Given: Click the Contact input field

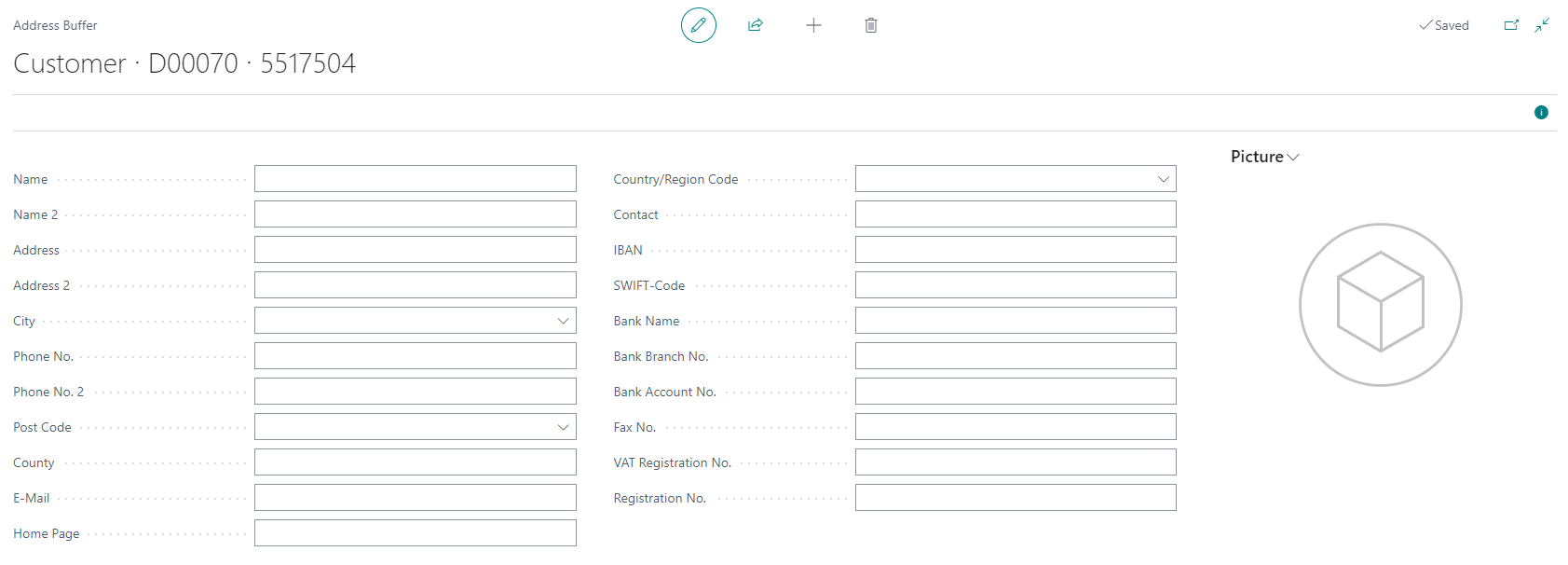Looking at the screenshot, I should tap(1016, 214).
